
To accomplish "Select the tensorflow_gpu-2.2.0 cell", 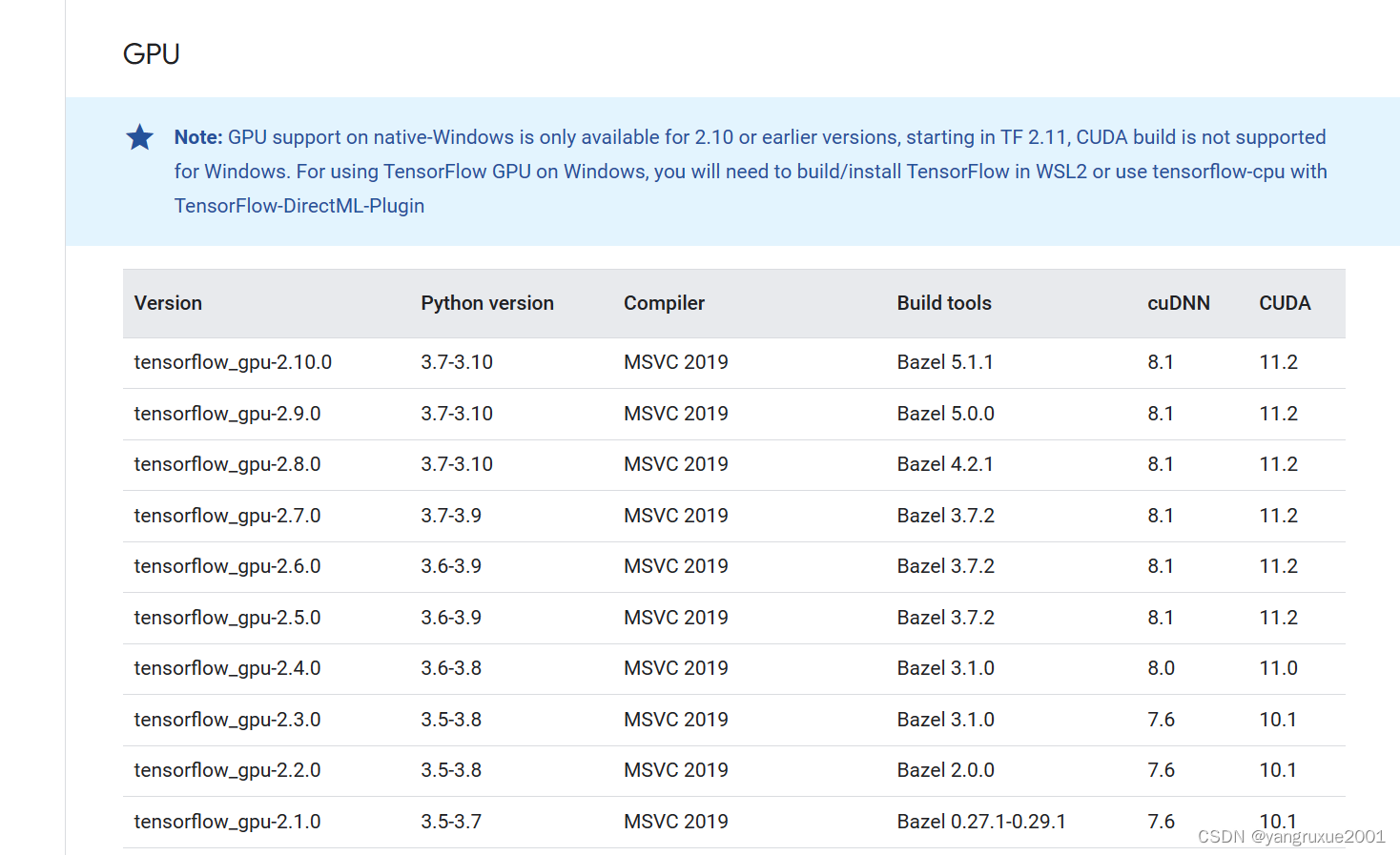I will pyautogui.click(x=227, y=771).
